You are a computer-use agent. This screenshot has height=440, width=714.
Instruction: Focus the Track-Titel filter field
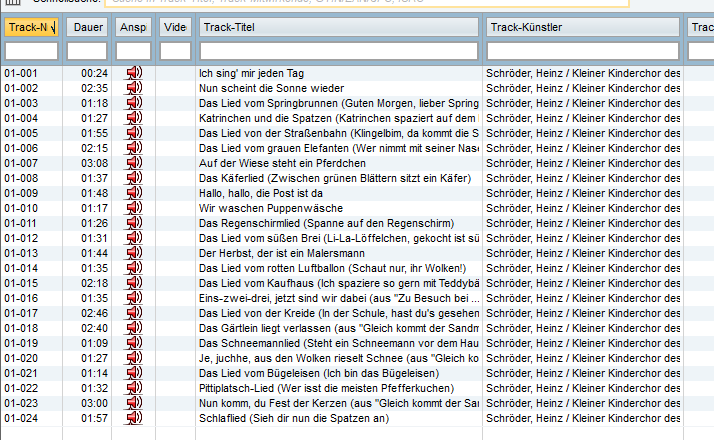[x=338, y=50]
